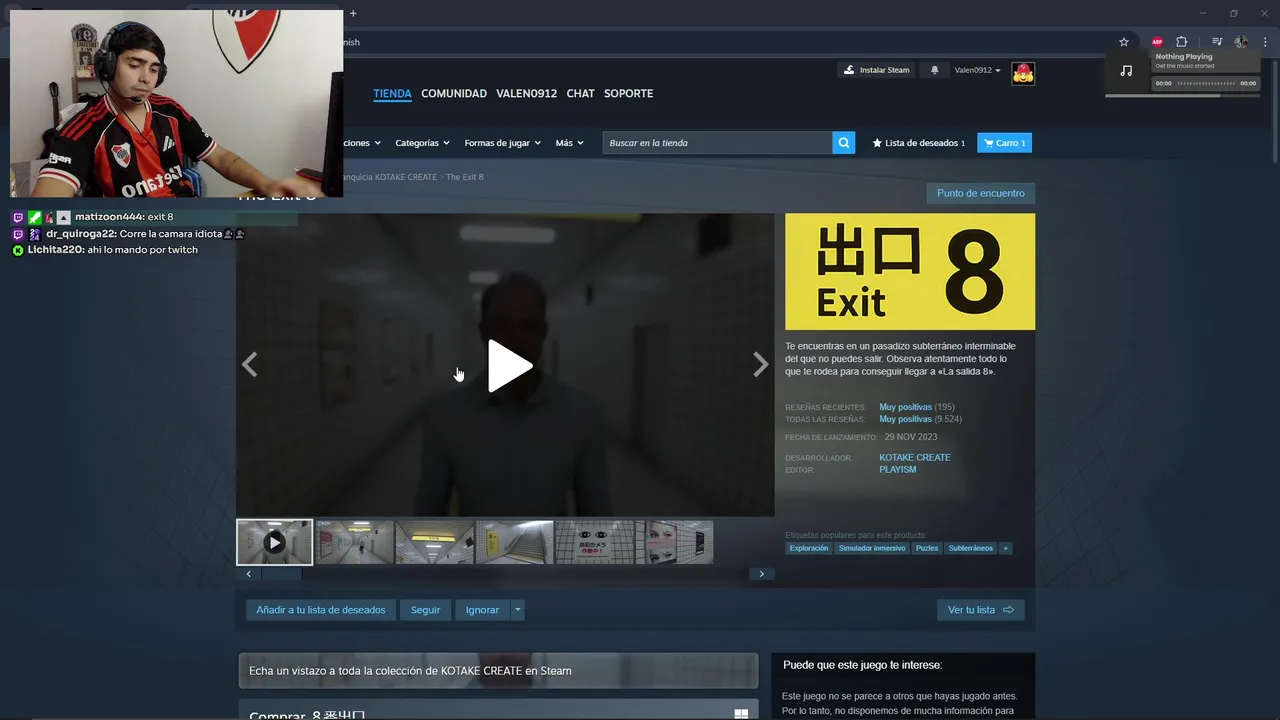Click the Simulador inmersivo tag
Viewport: 1280px width, 720px height.
pos(872,548)
